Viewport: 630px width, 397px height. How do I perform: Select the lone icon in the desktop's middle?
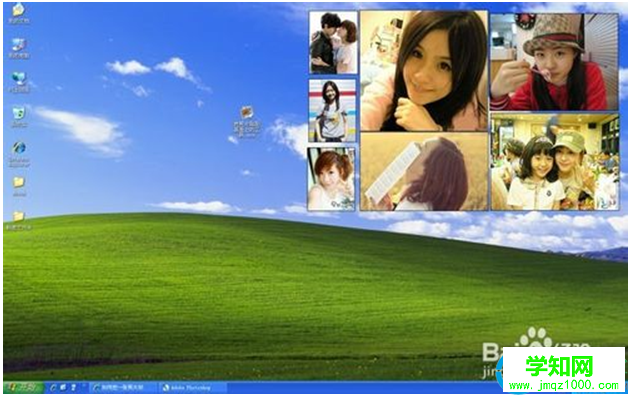[247, 122]
